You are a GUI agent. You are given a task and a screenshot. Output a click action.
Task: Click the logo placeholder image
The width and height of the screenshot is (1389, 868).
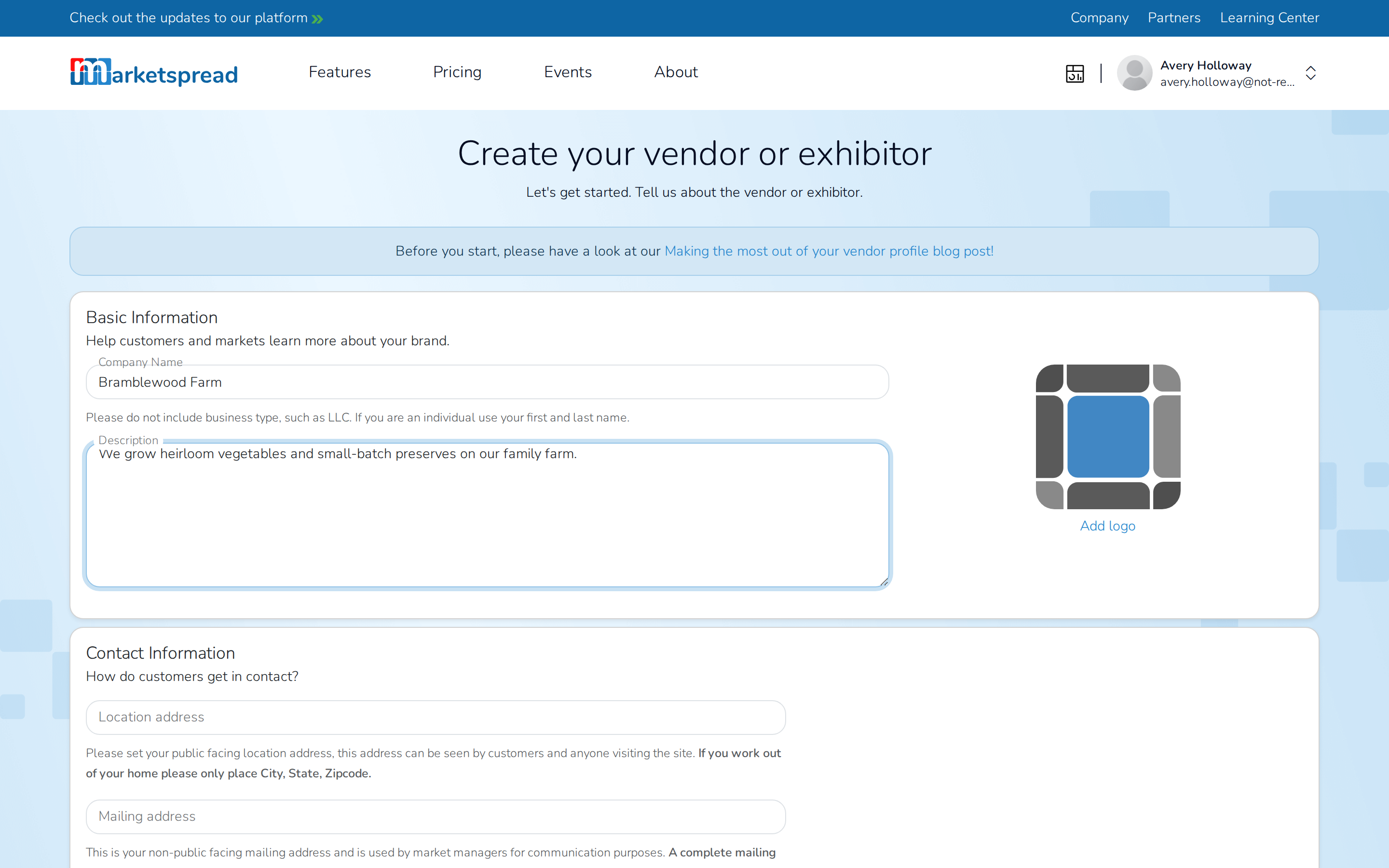[x=1108, y=437]
